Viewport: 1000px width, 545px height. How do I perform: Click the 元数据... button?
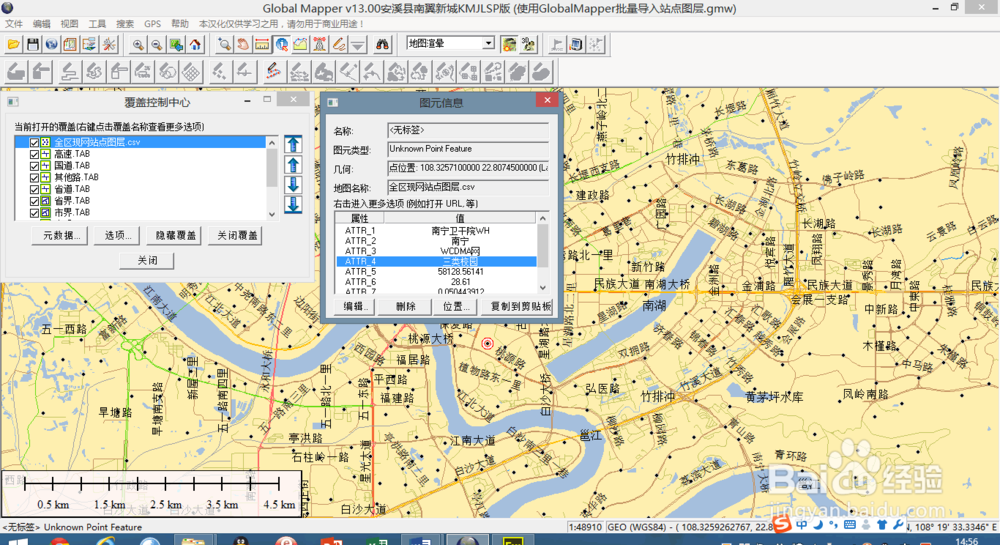click(x=59, y=236)
